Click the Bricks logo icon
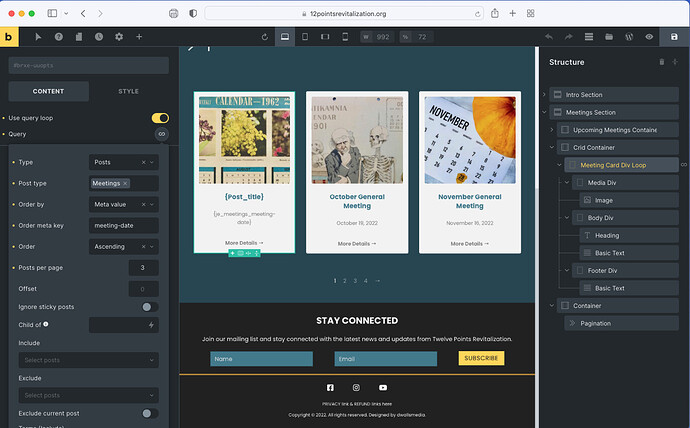Screen dimensions: 690x428 pyautogui.click(x=9, y=37)
